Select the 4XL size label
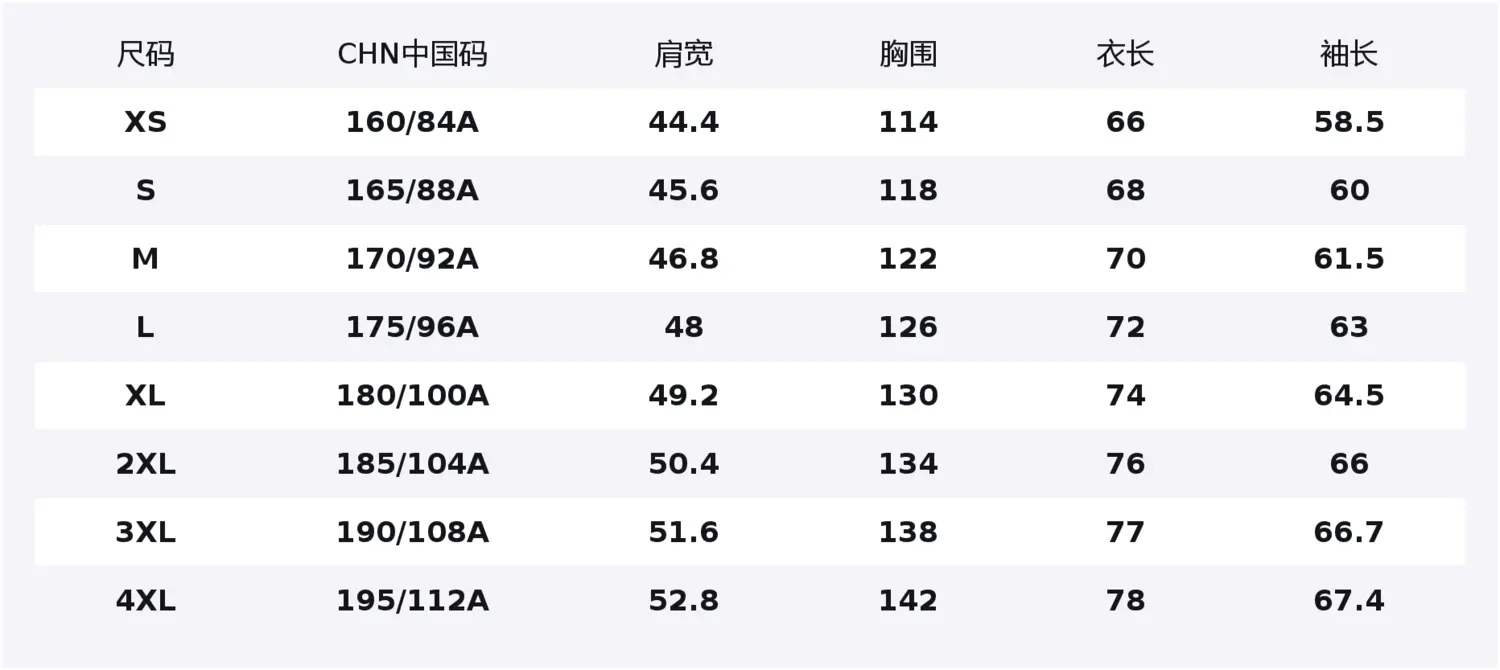 [x=146, y=601]
